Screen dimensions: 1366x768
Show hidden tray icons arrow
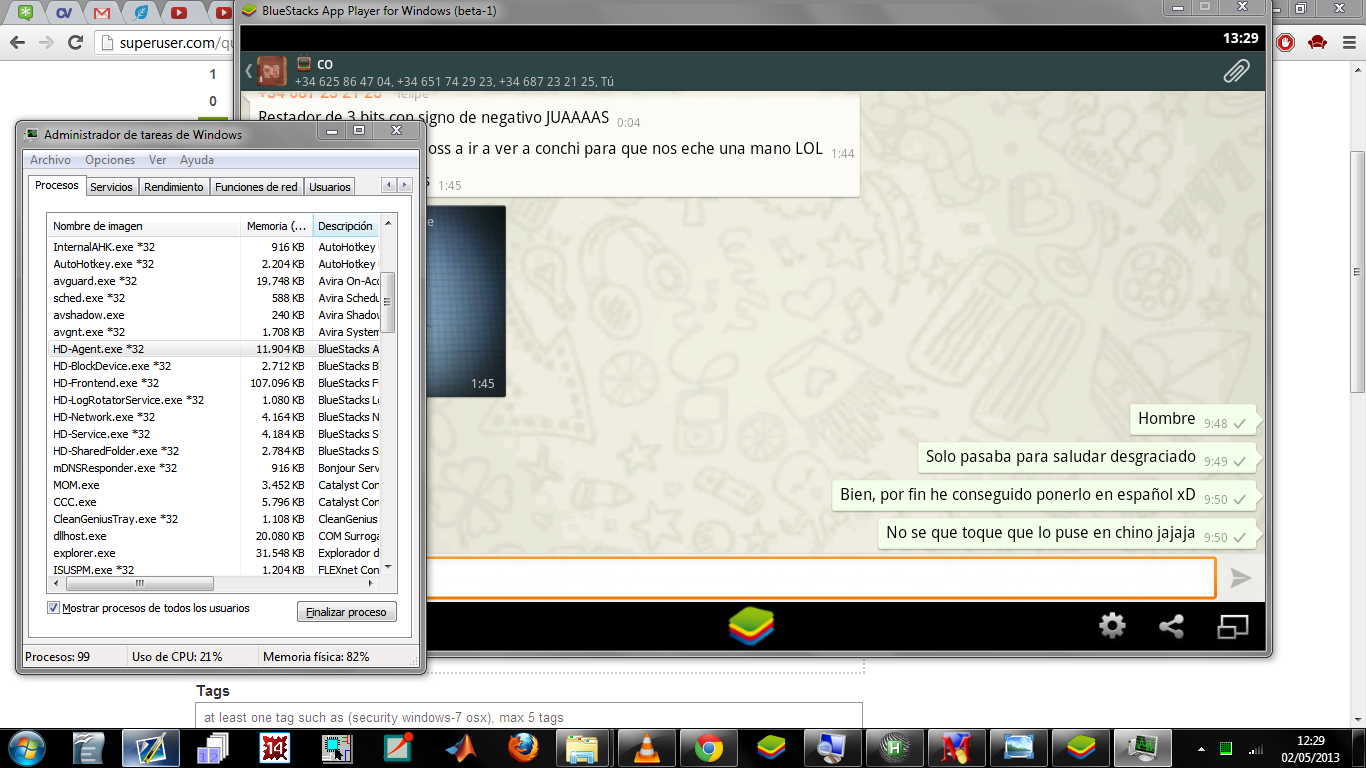1201,747
